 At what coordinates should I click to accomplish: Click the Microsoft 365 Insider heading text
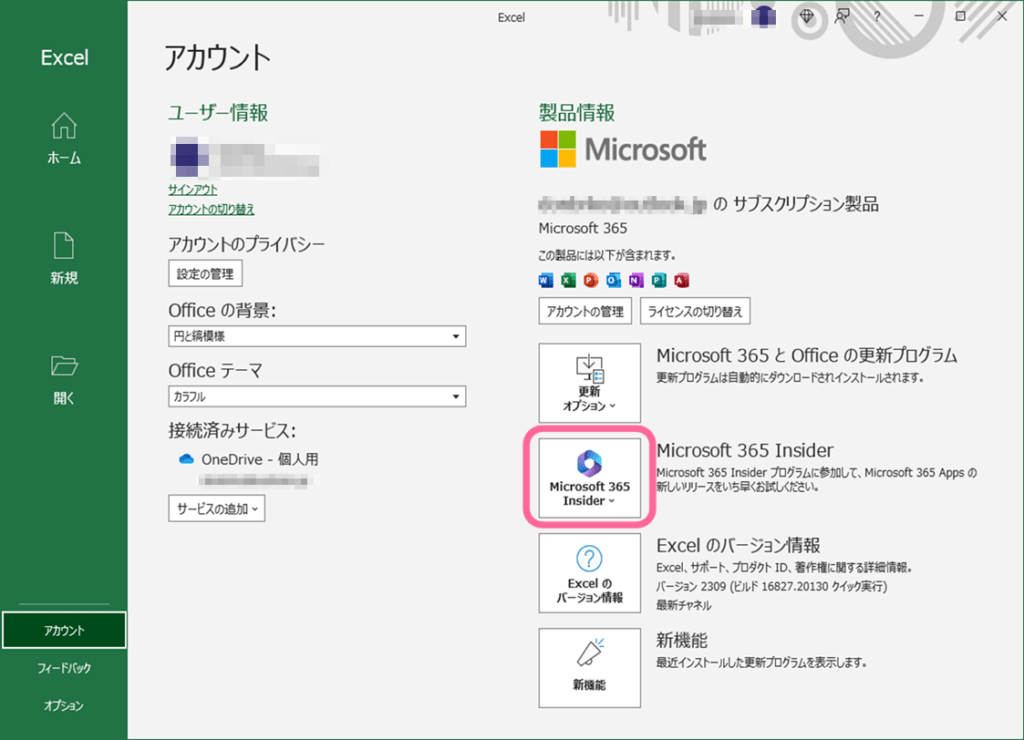pos(745,450)
